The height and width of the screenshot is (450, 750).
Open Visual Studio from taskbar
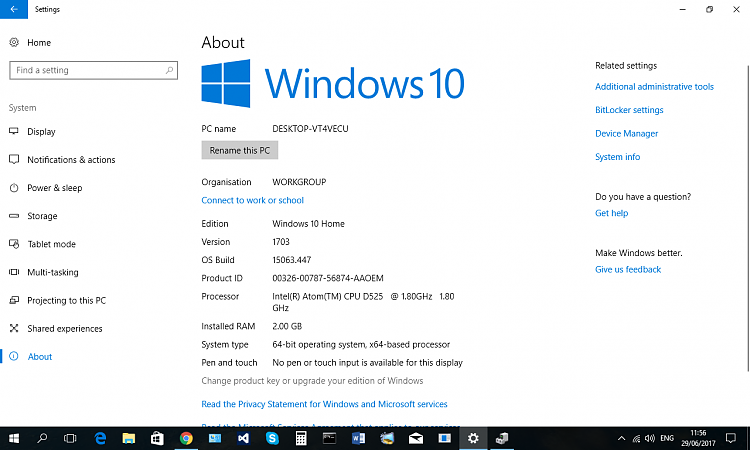coord(243,438)
